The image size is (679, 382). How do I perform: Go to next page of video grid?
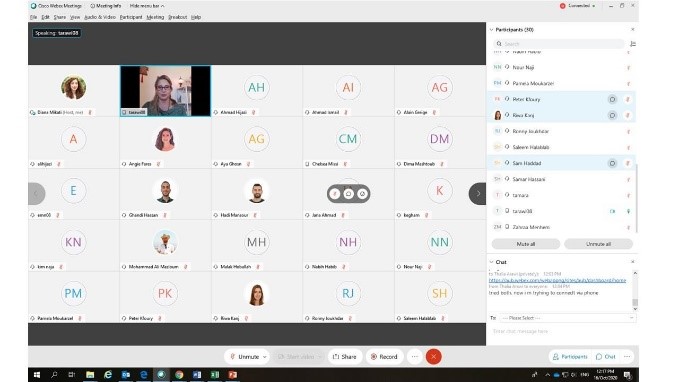pyautogui.click(x=478, y=194)
